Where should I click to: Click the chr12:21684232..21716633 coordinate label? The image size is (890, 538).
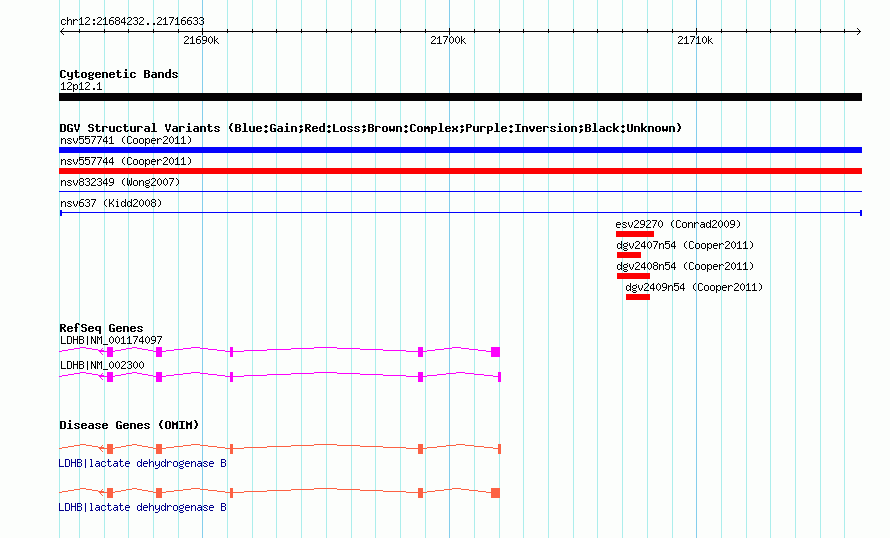[132, 22]
